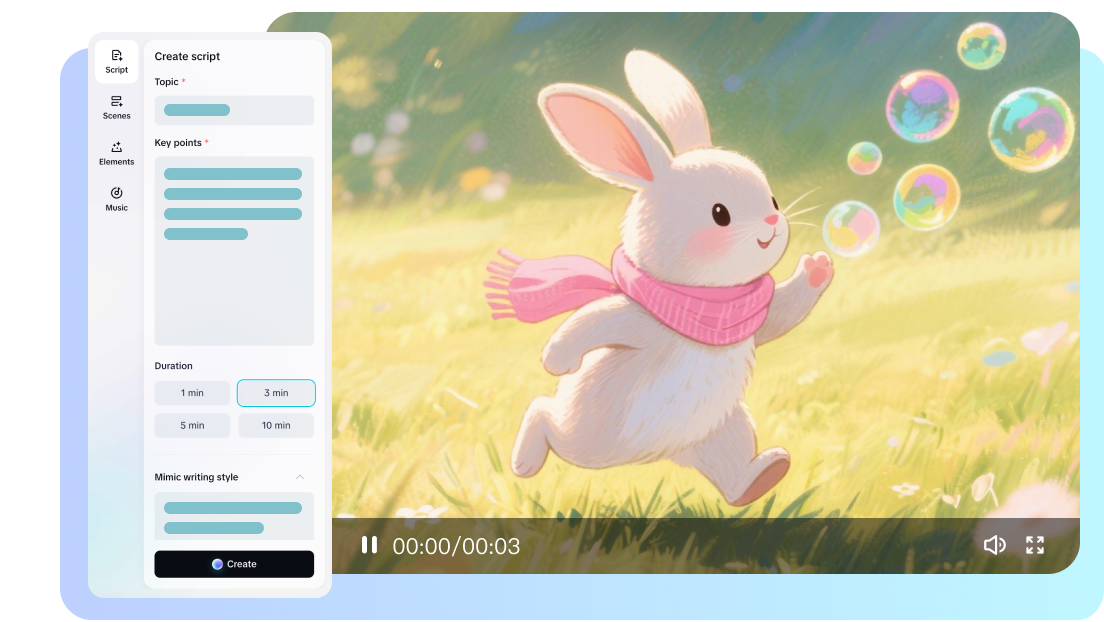
Task: Click the speaker icon in the video player
Action: (x=995, y=544)
